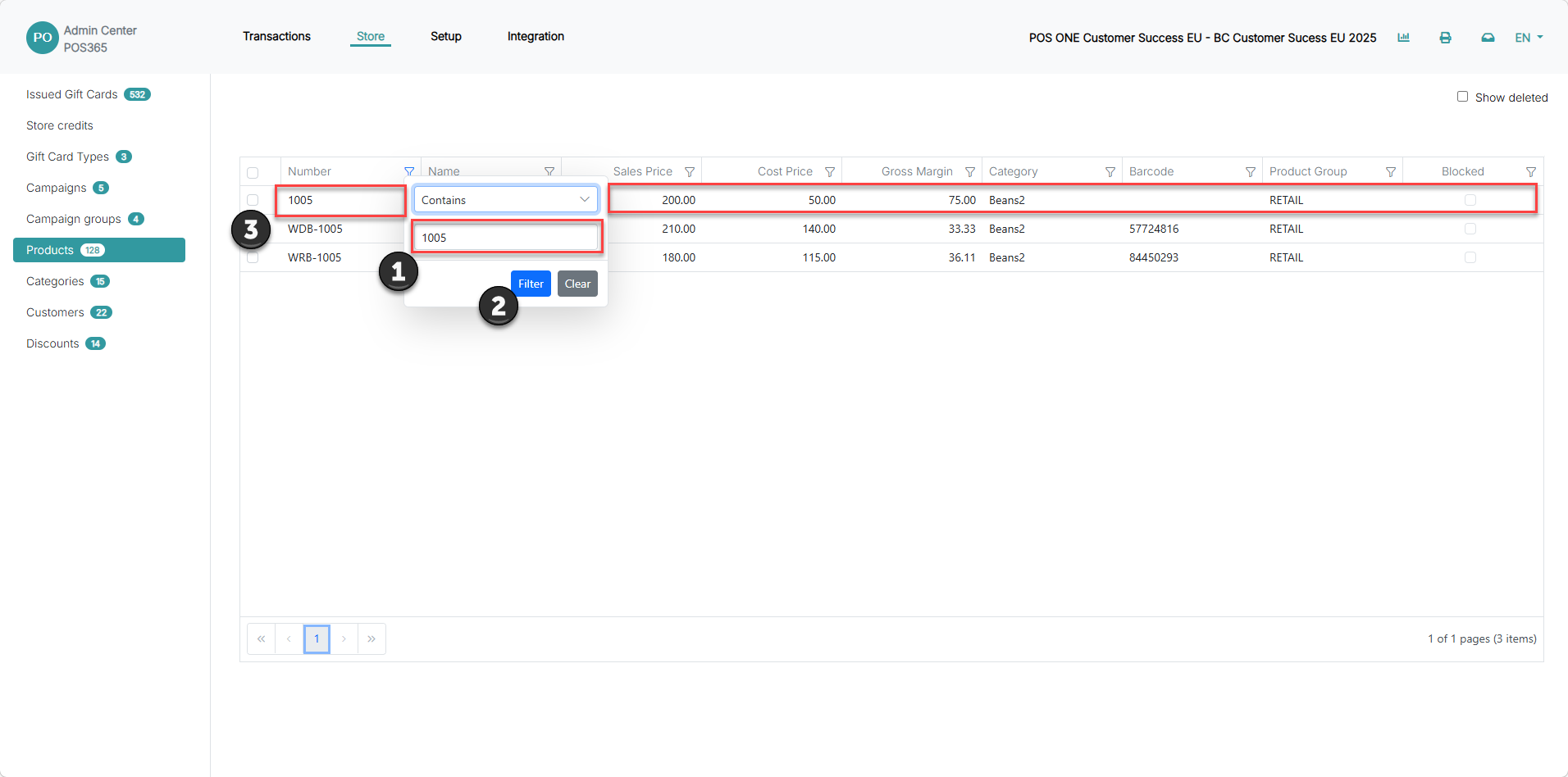This screenshot has width=1568, height=777.
Task: Click barcode 84450293 cell
Action: point(1154,257)
